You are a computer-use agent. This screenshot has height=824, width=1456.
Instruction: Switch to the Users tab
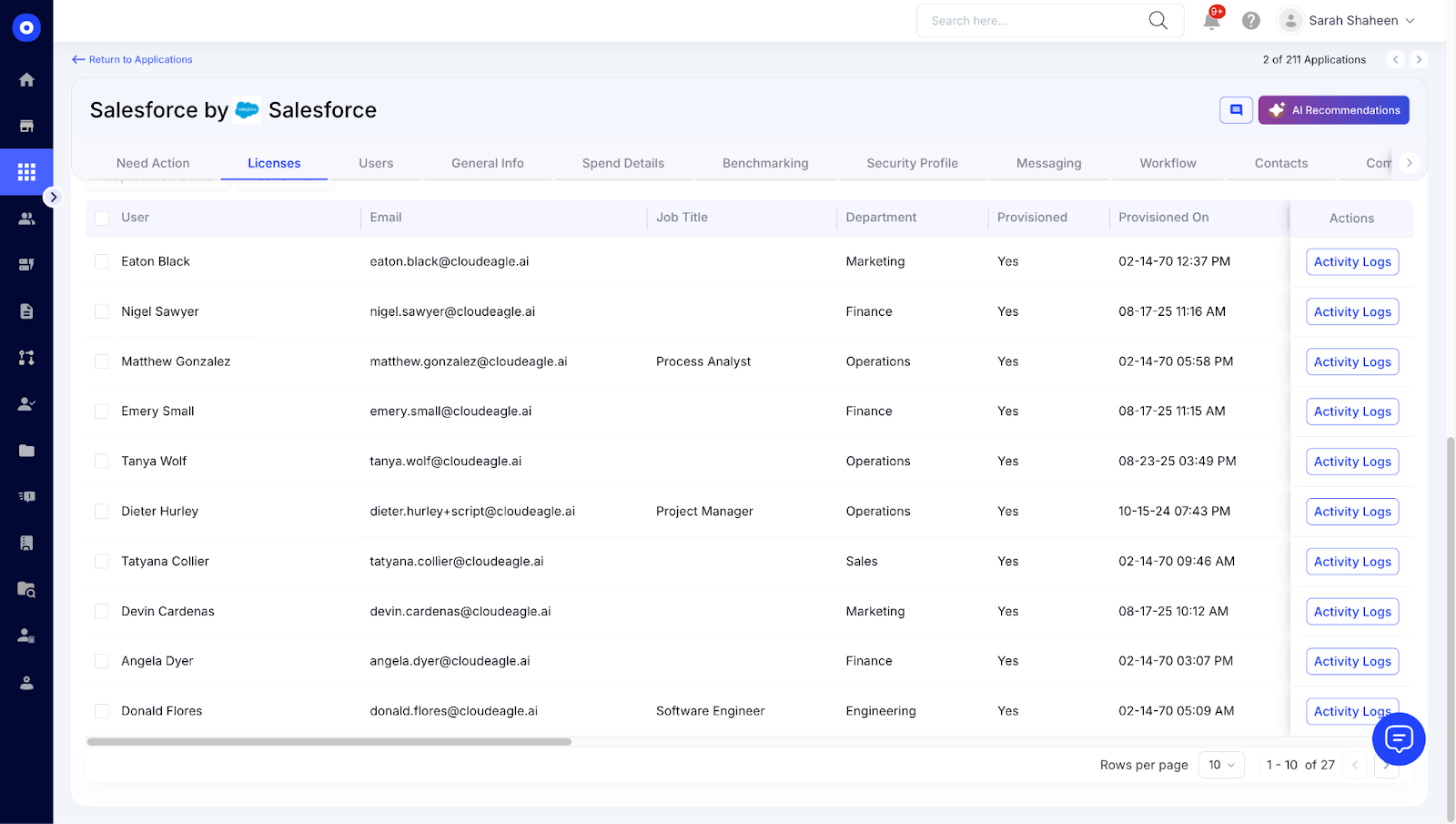click(x=376, y=163)
